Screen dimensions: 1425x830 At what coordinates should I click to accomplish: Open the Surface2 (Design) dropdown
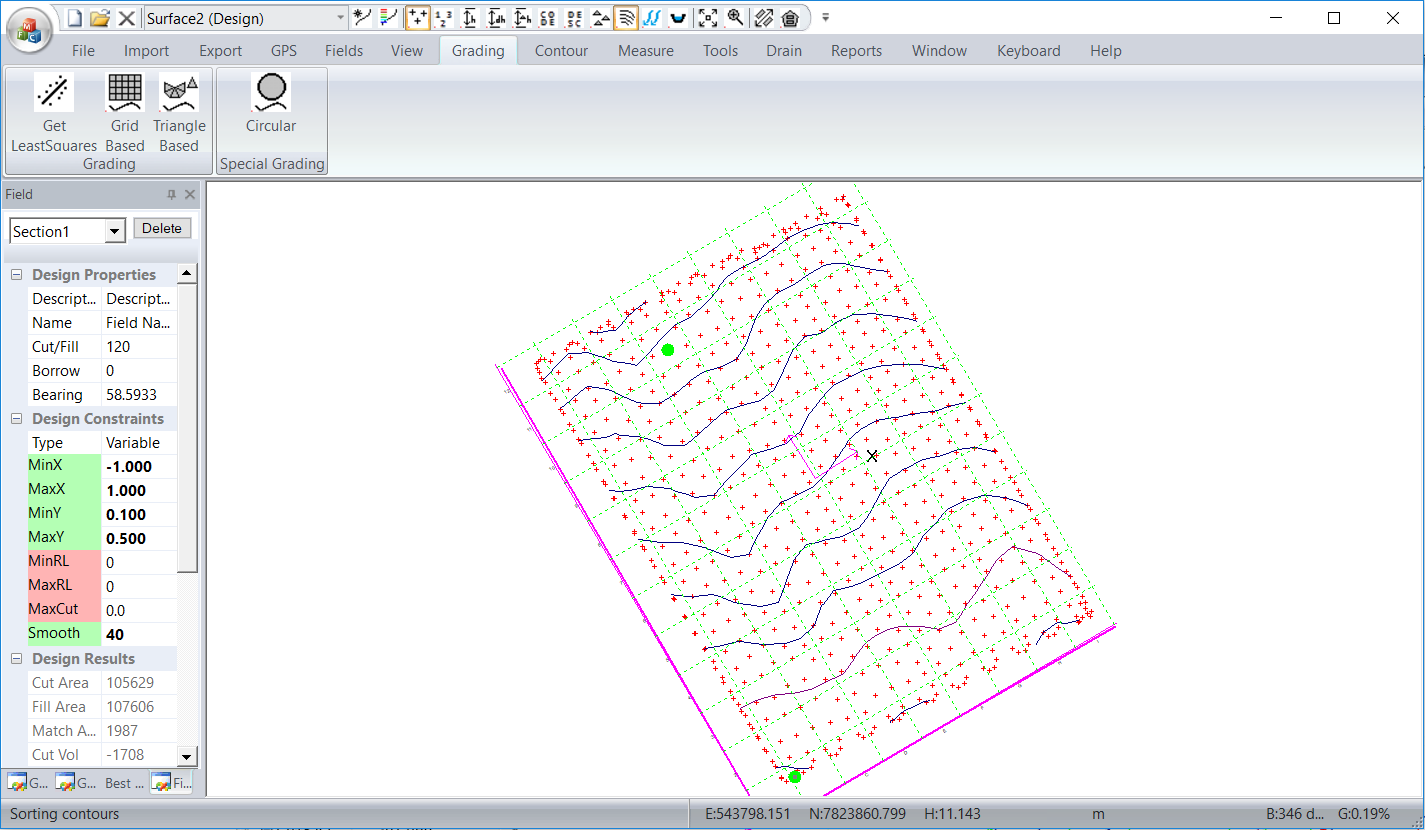click(340, 18)
